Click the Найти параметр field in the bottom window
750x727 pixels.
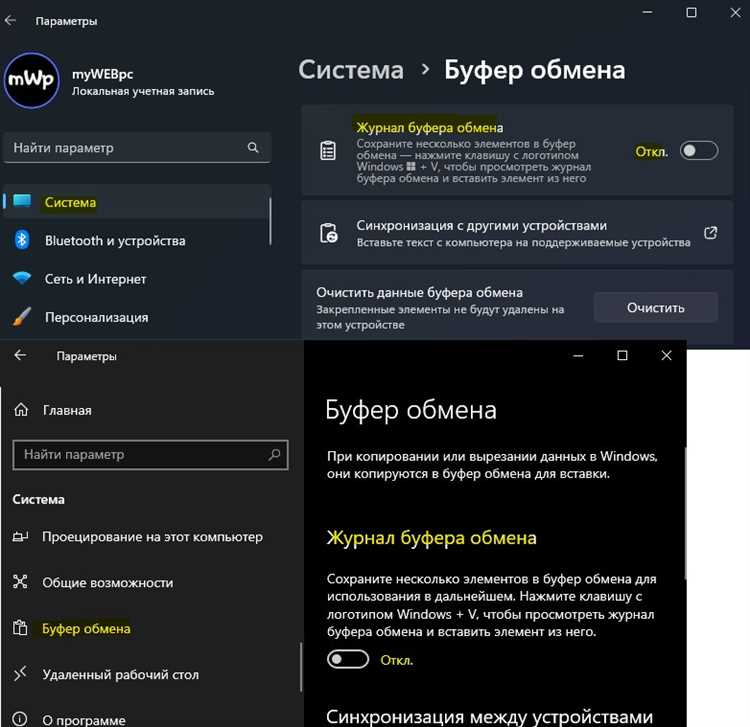pyautogui.click(x=150, y=454)
